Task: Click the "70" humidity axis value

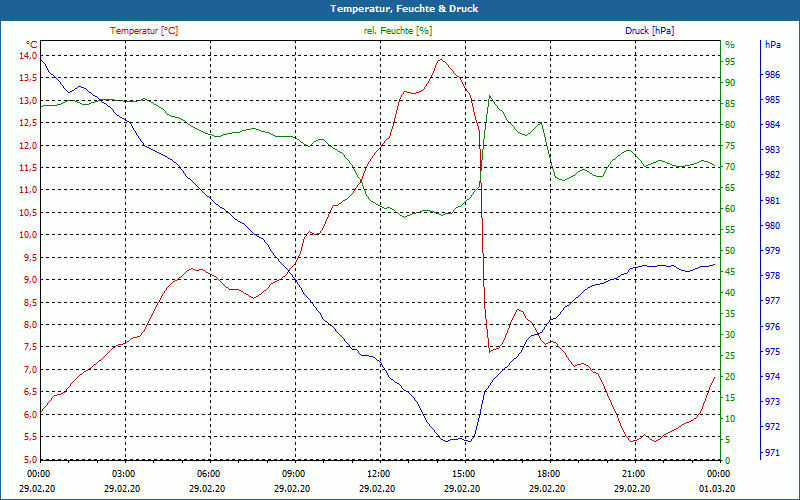Action: (x=730, y=167)
